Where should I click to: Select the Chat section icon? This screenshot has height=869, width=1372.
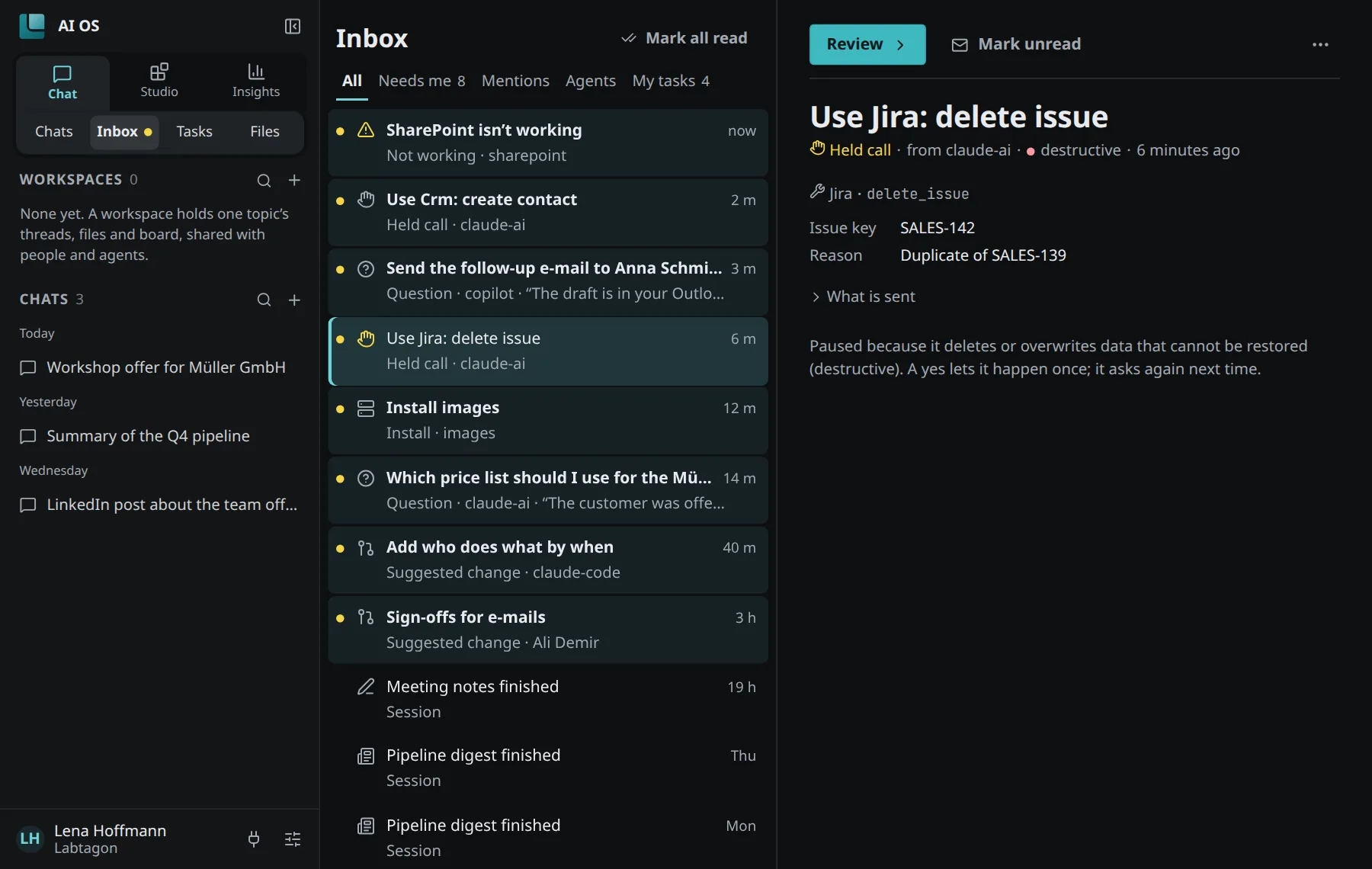coord(63,74)
